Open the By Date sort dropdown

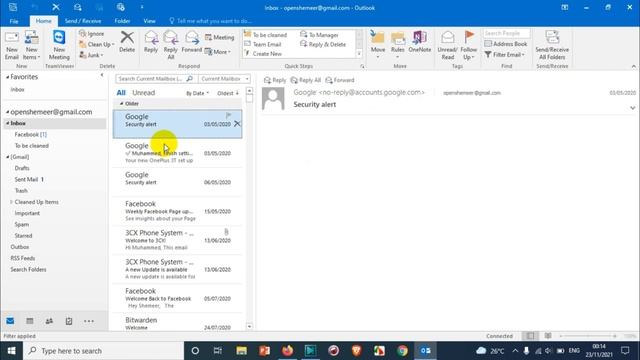pos(198,93)
